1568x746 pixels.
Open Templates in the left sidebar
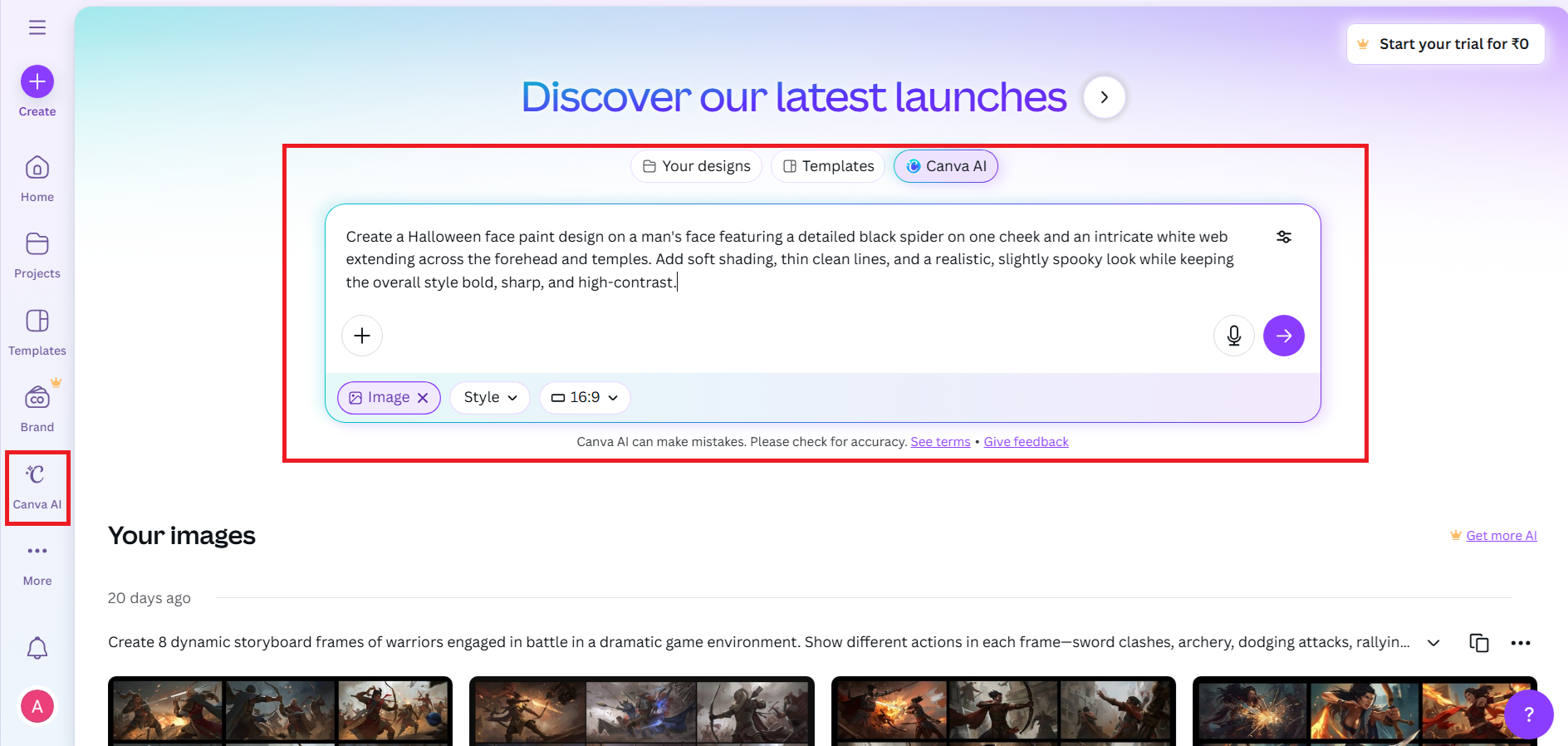(x=37, y=332)
